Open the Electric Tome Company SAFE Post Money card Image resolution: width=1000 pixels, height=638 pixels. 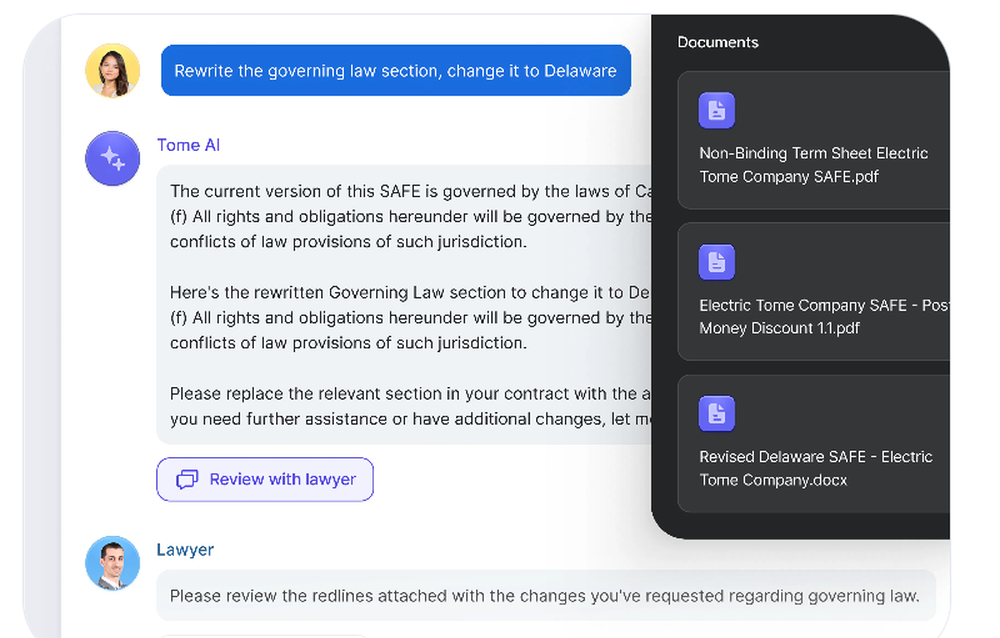[x=813, y=291]
